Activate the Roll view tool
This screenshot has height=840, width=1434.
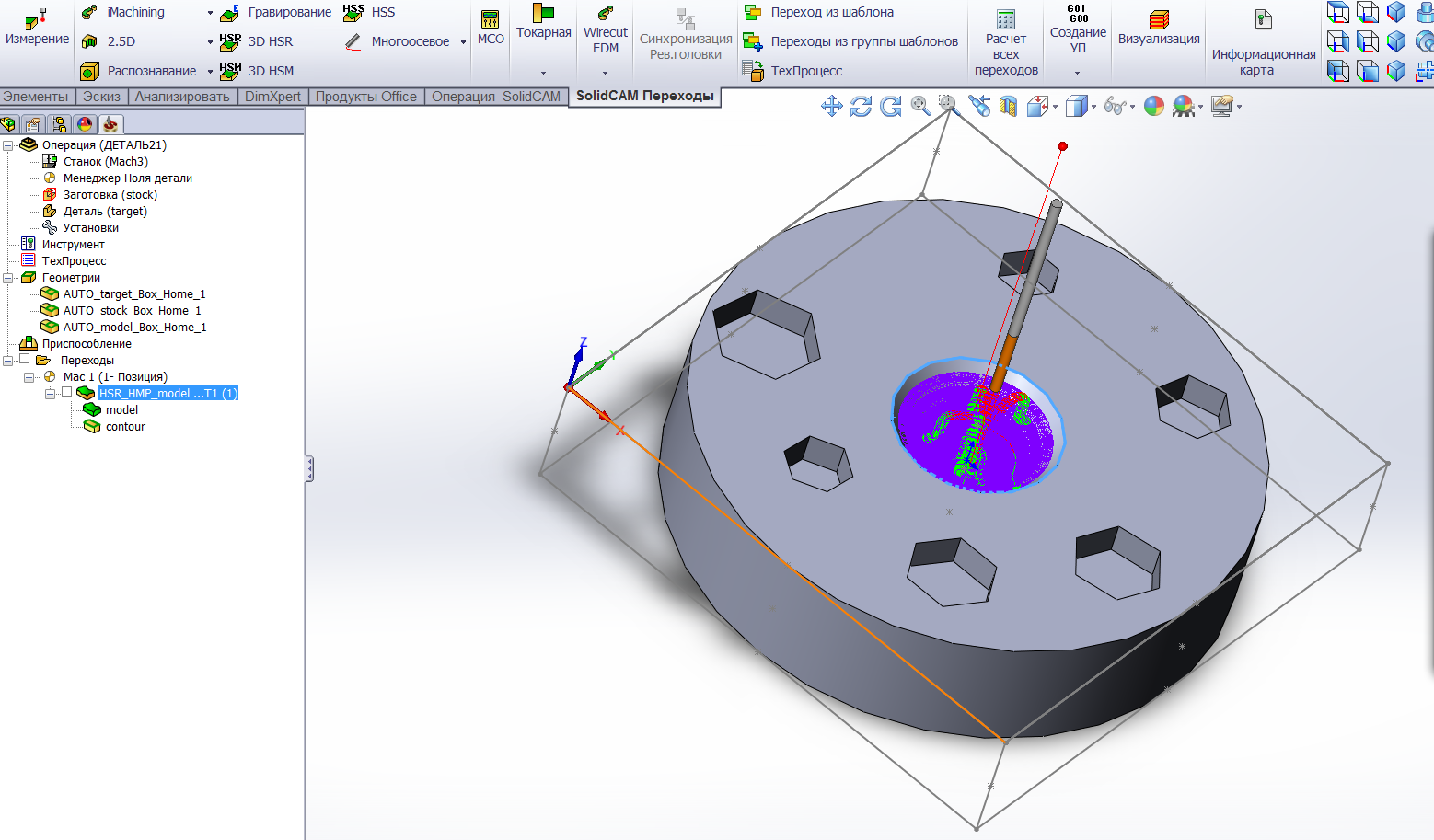[891, 107]
